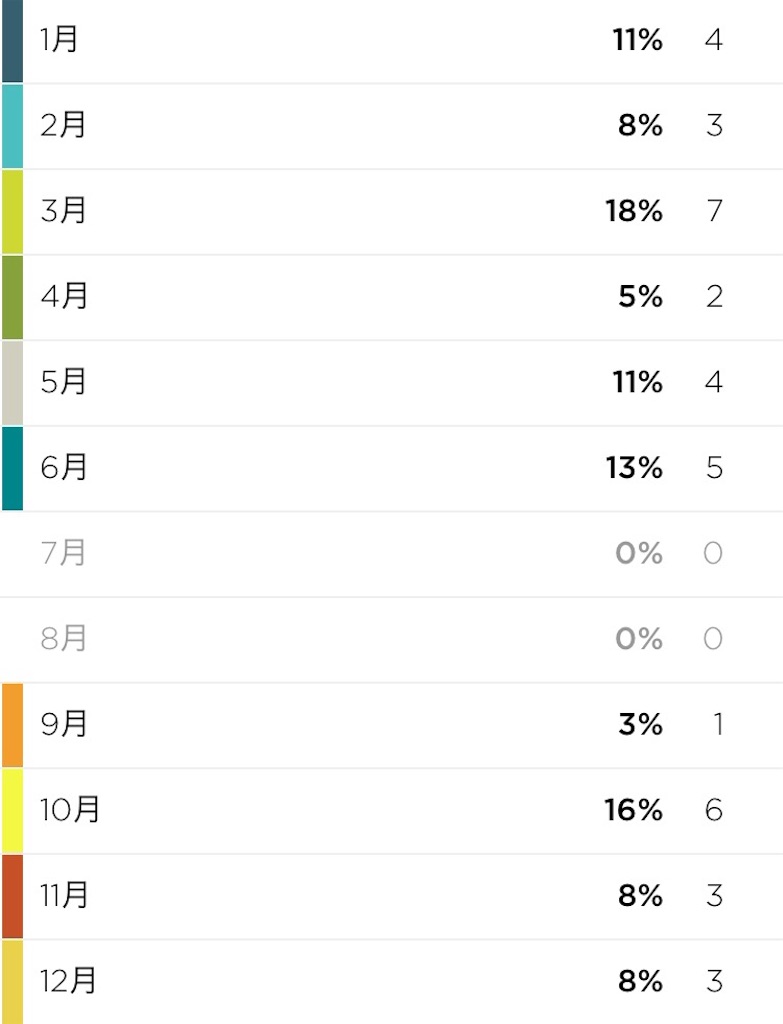783x1024 pixels.
Task: Click the teal swatch beside 6月
Action: click(x=12, y=468)
